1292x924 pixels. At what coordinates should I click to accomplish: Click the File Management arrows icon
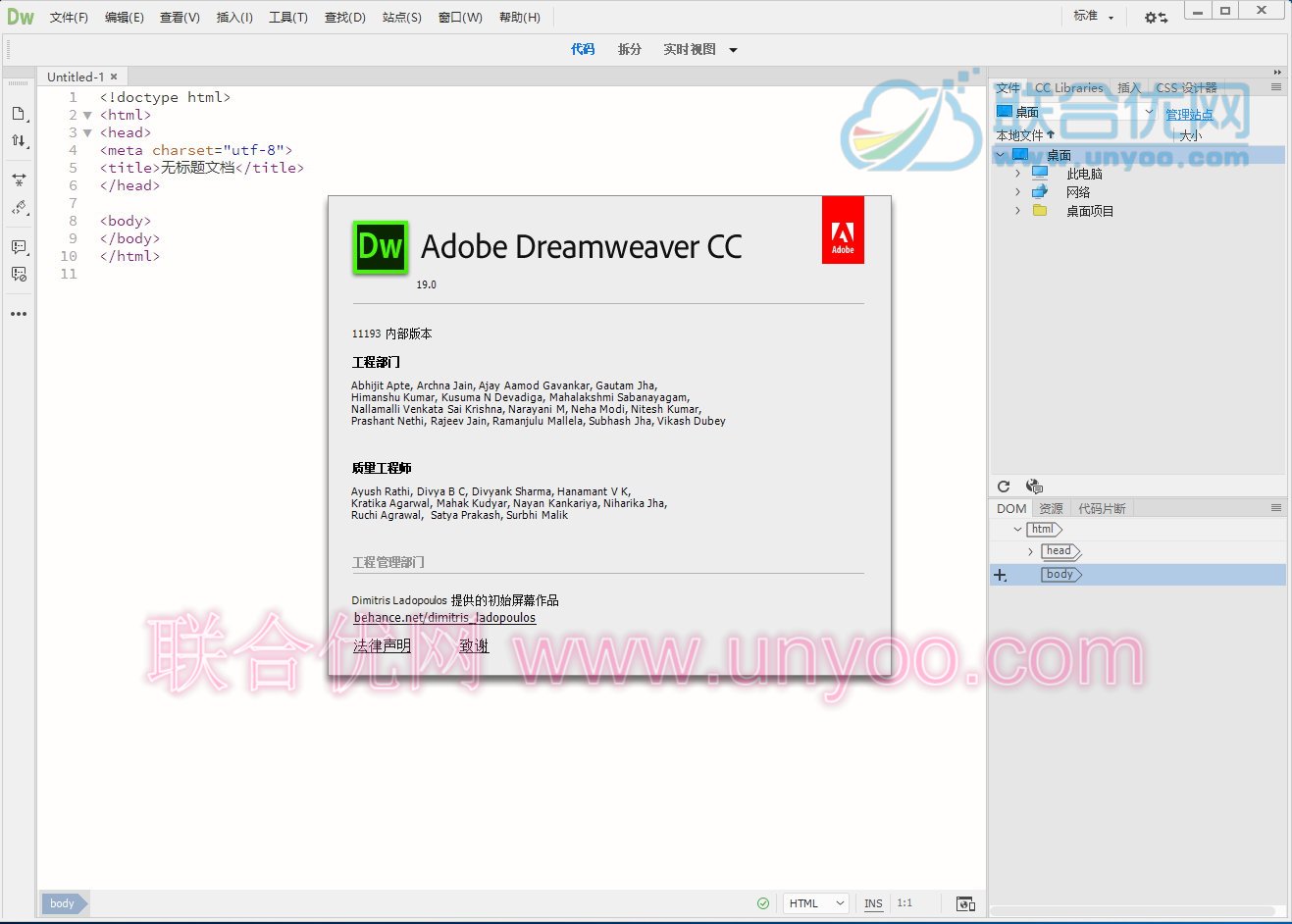coord(19,141)
